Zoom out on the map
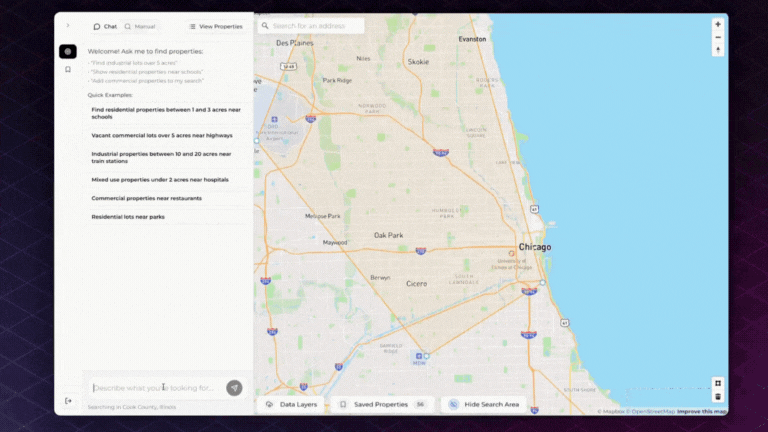The height and width of the screenshot is (432, 768). pos(718,37)
